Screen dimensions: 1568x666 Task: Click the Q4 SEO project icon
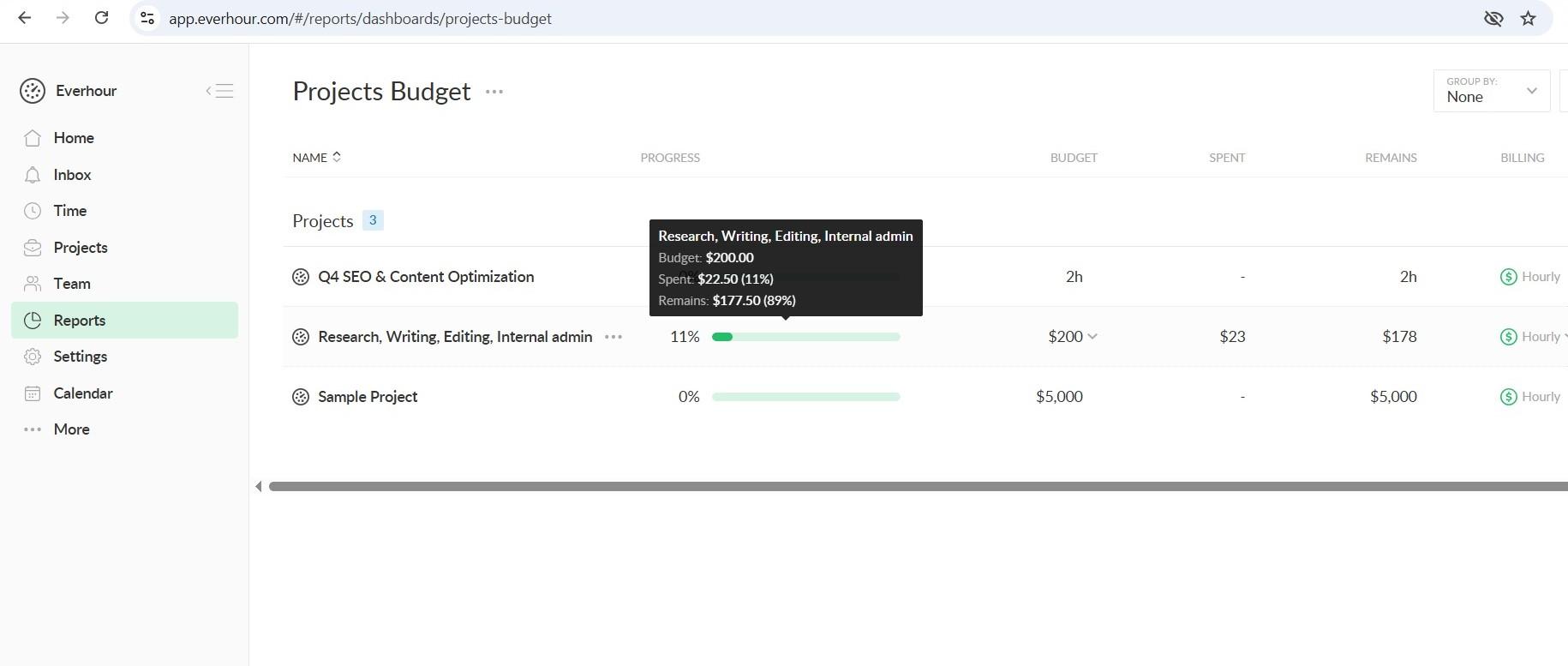click(x=301, y=277)
